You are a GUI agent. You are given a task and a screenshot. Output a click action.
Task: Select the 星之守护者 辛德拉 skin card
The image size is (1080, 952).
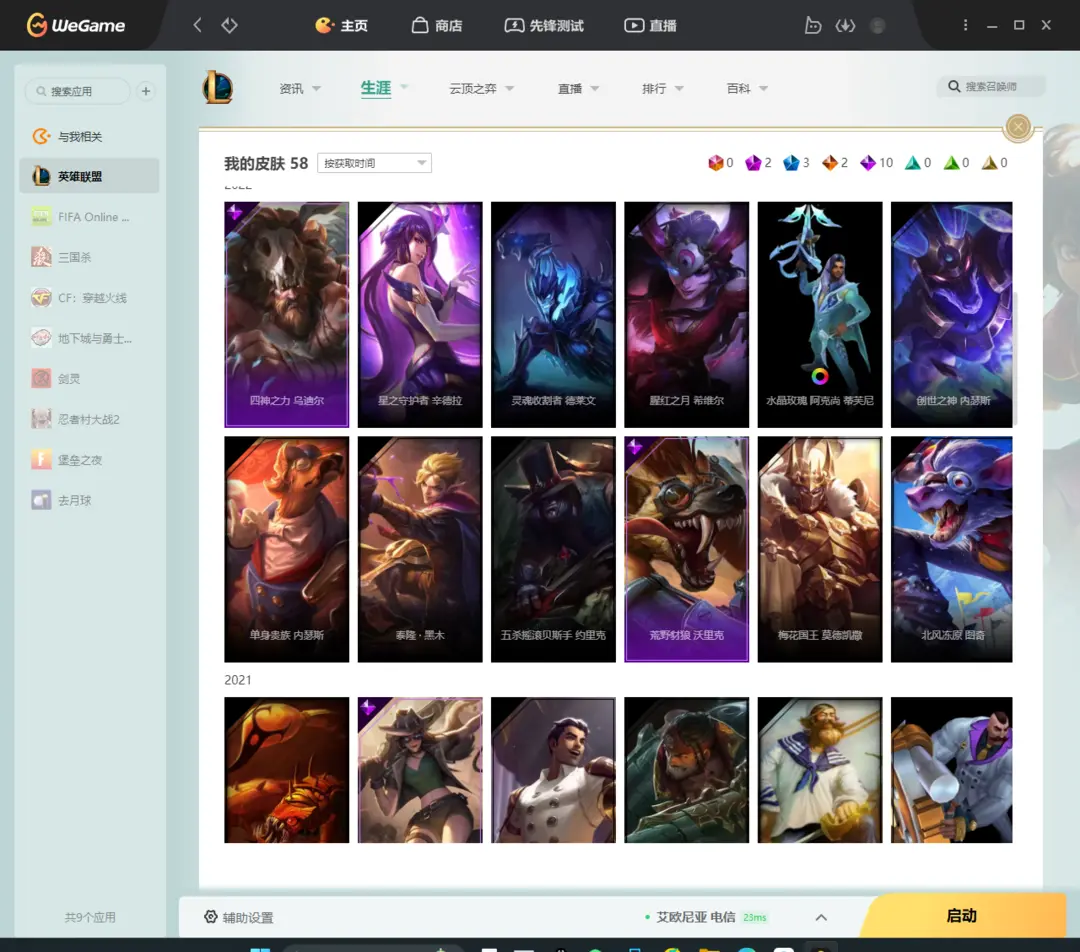[x=420, y=315]
